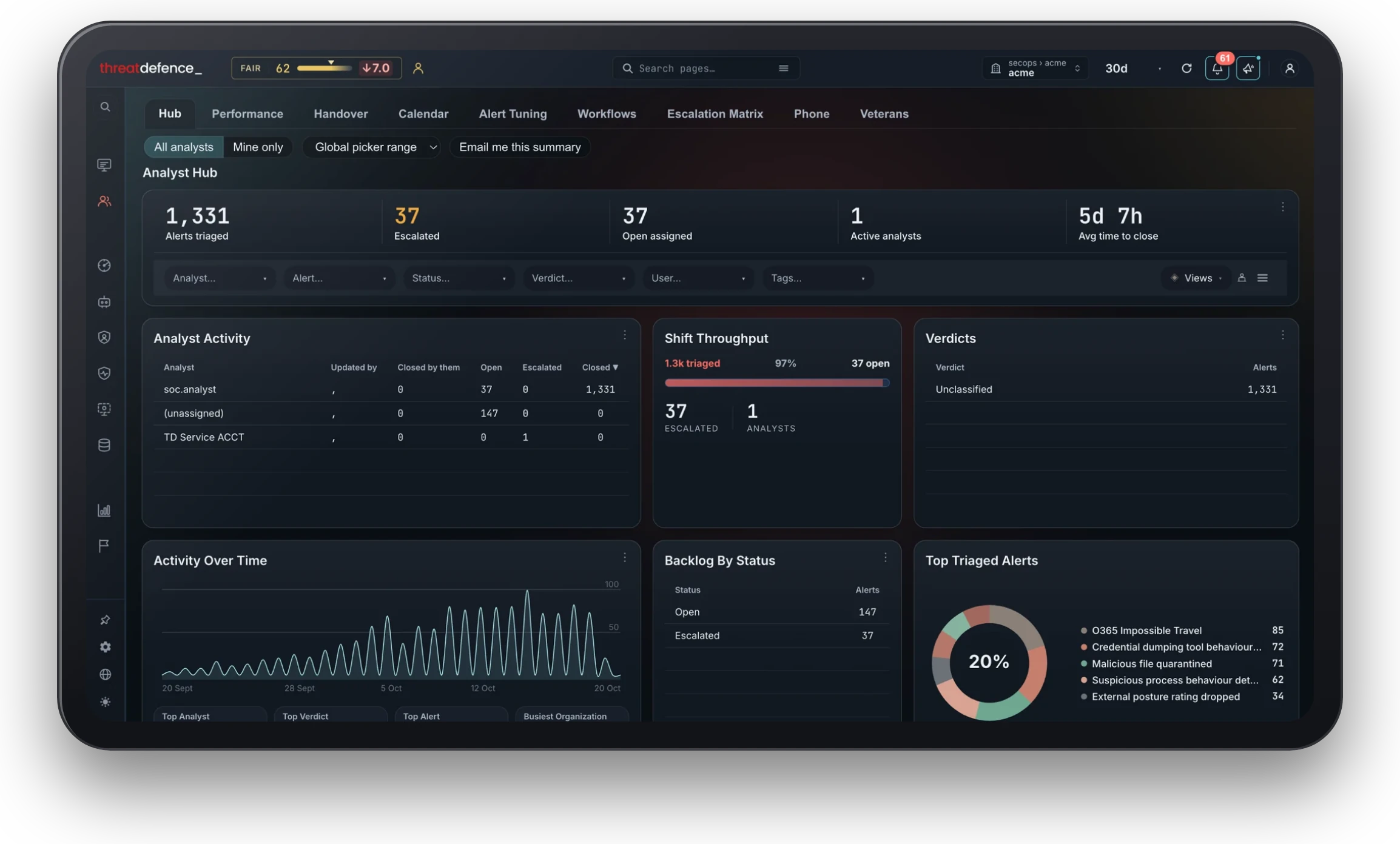Toggle the sidebar theme sun icon

[105, 702]
